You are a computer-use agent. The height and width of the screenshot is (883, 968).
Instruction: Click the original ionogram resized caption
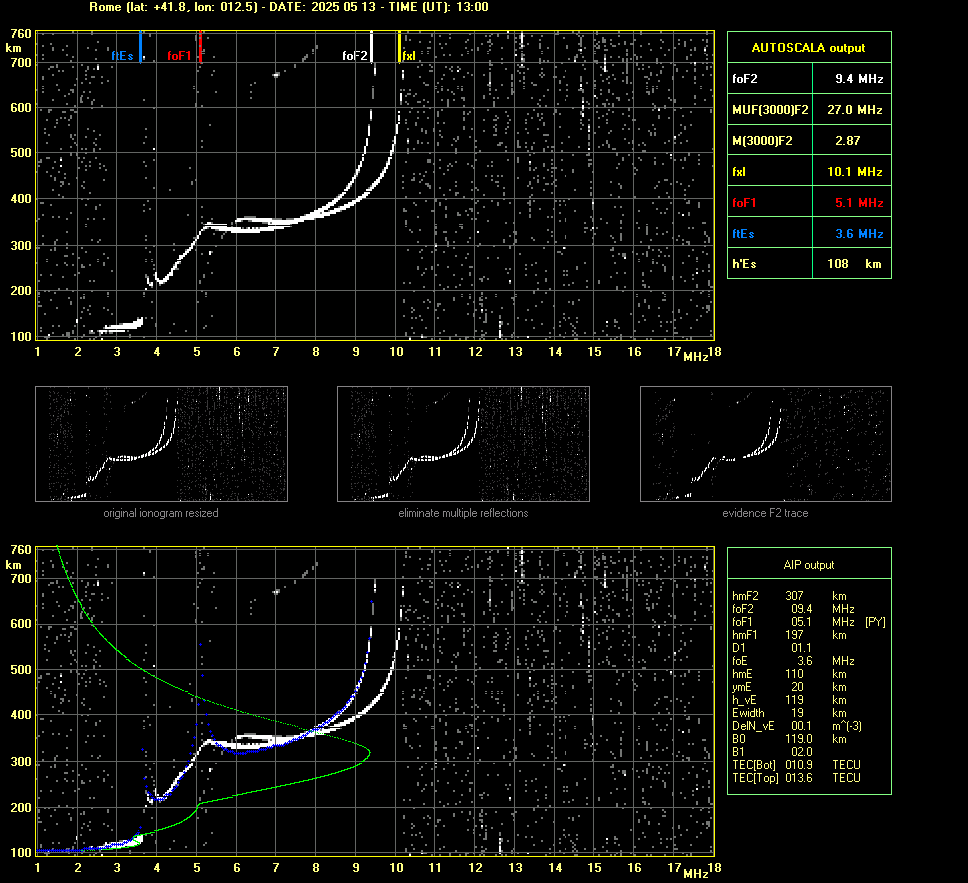pos(161,513)
